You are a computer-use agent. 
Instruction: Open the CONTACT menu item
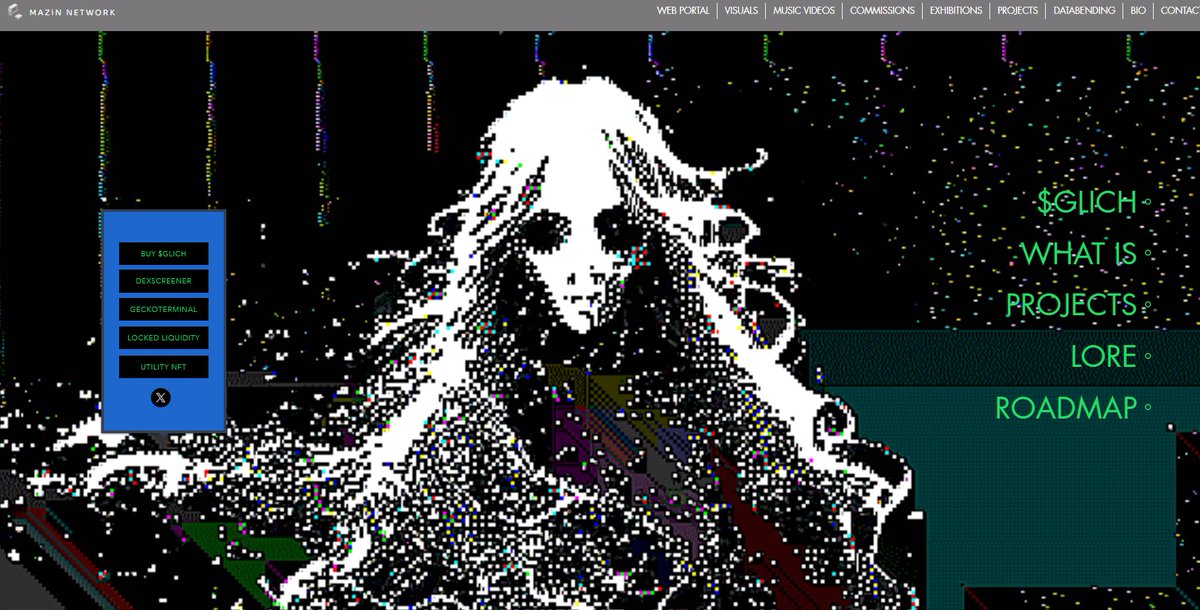[x=1180, y=11]
